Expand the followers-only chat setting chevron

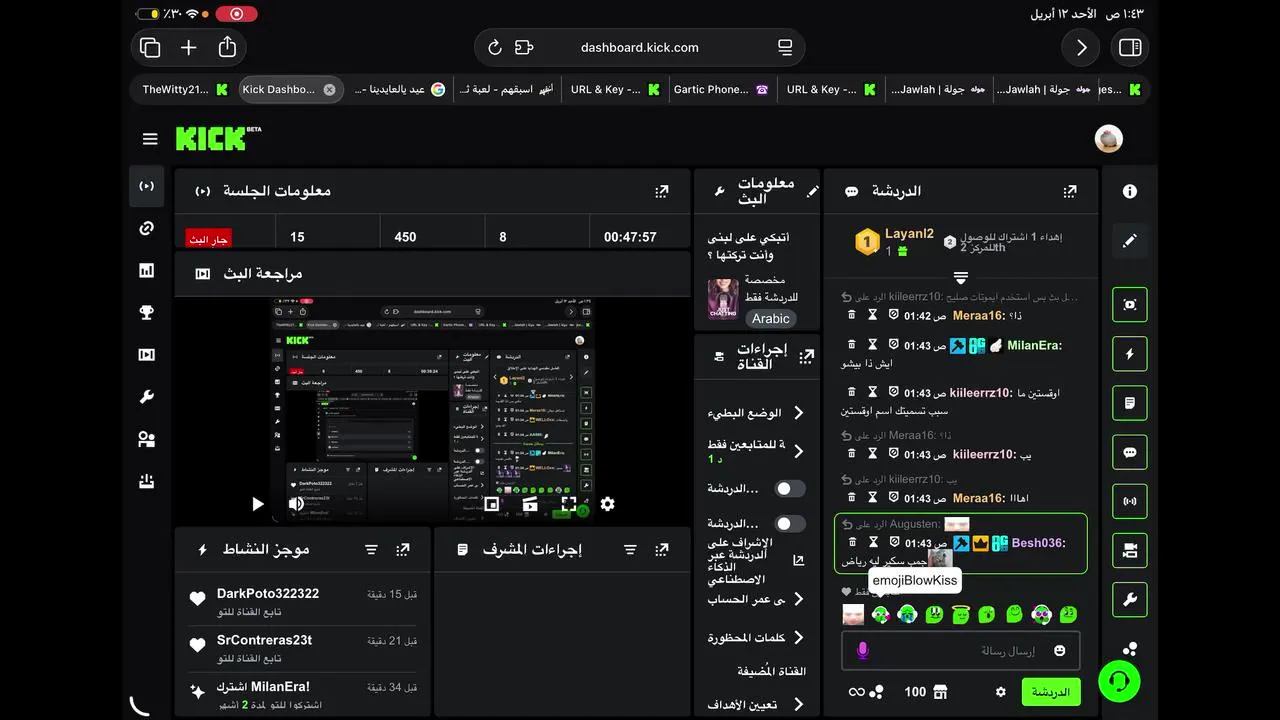(798, 451)
